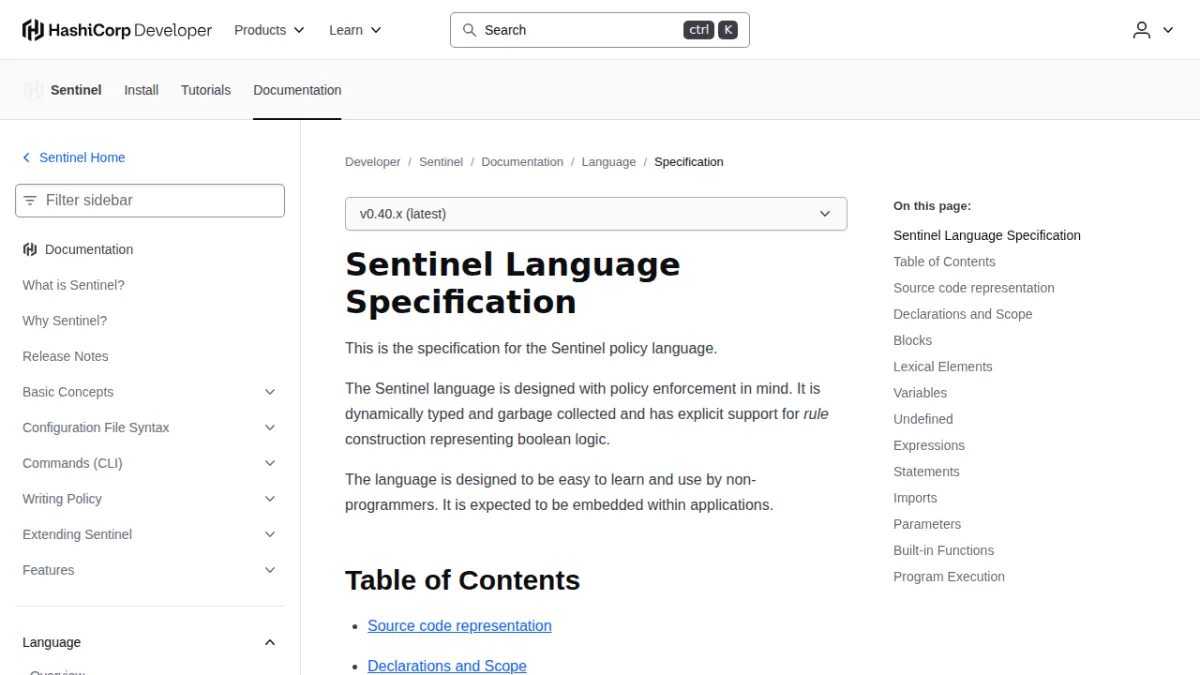Open What is Sentinel? page
The height and width of the screenshot is (675, 1200).
(74, 285)
